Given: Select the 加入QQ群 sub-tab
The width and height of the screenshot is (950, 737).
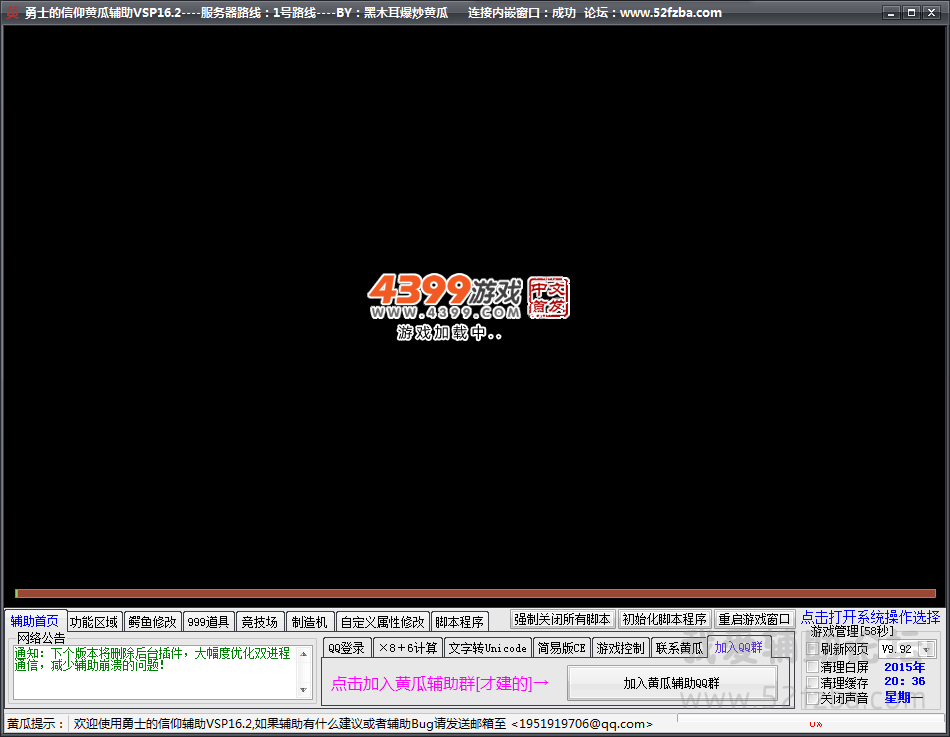Looking at the screenshot, I should (739, 647).
